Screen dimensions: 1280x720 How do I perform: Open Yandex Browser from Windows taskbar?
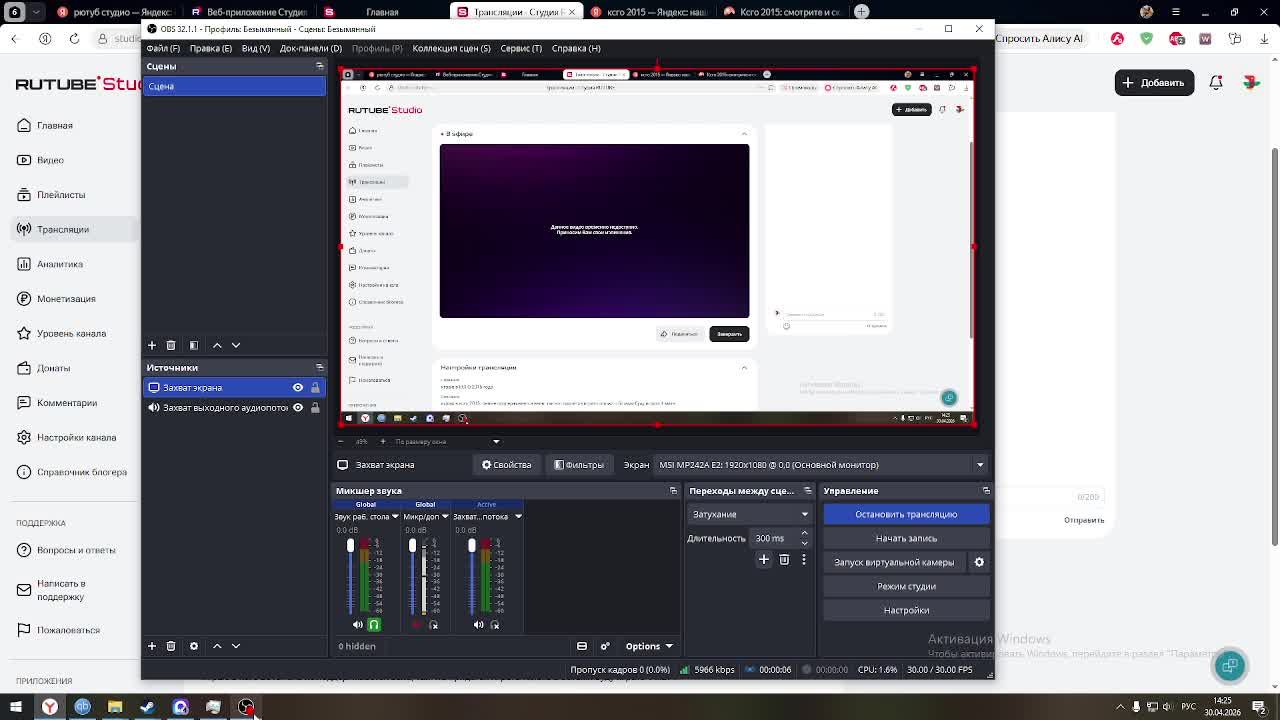(x=49, y=707)
